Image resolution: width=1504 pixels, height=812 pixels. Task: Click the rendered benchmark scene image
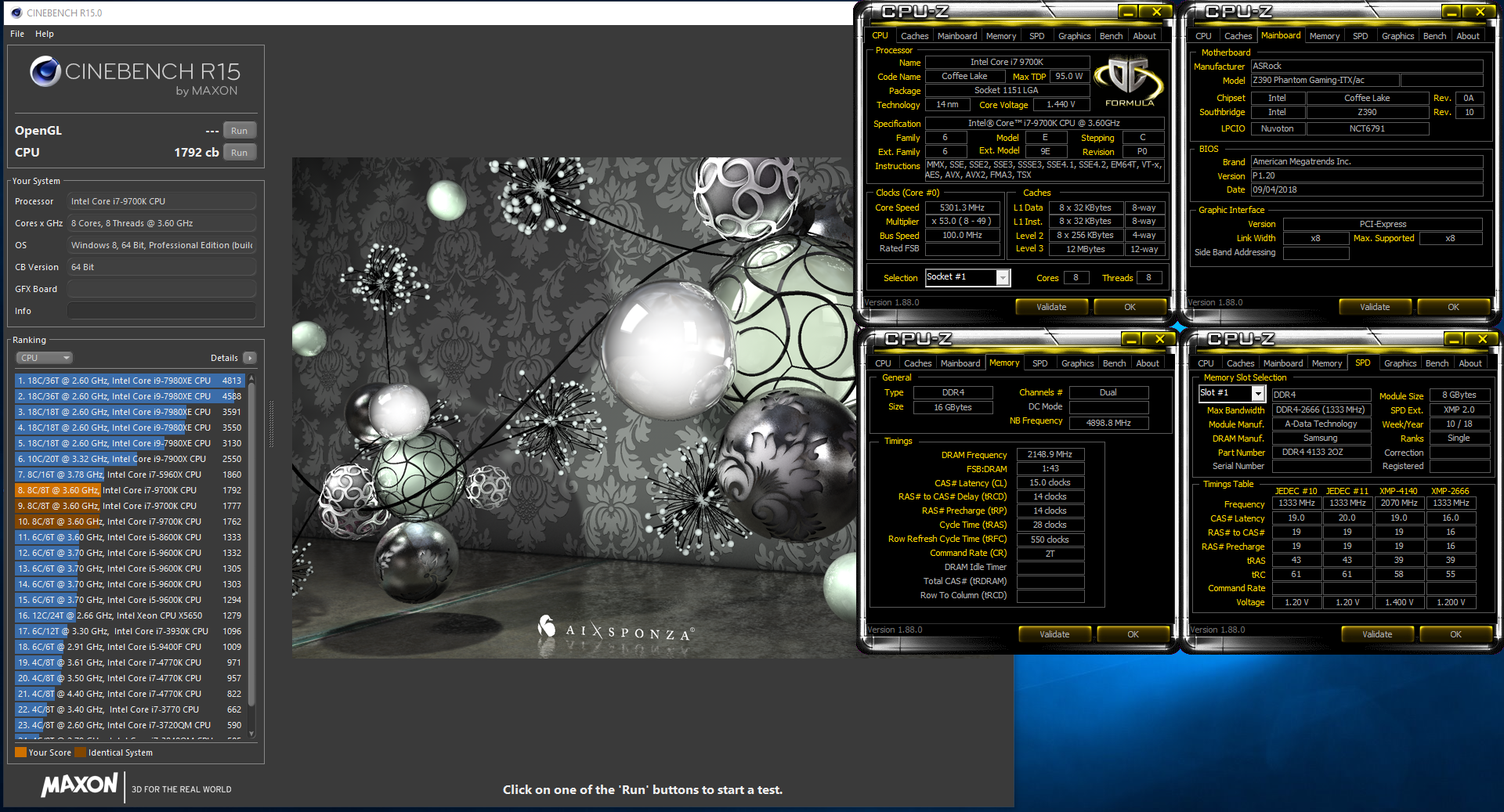tap(573, 407)
